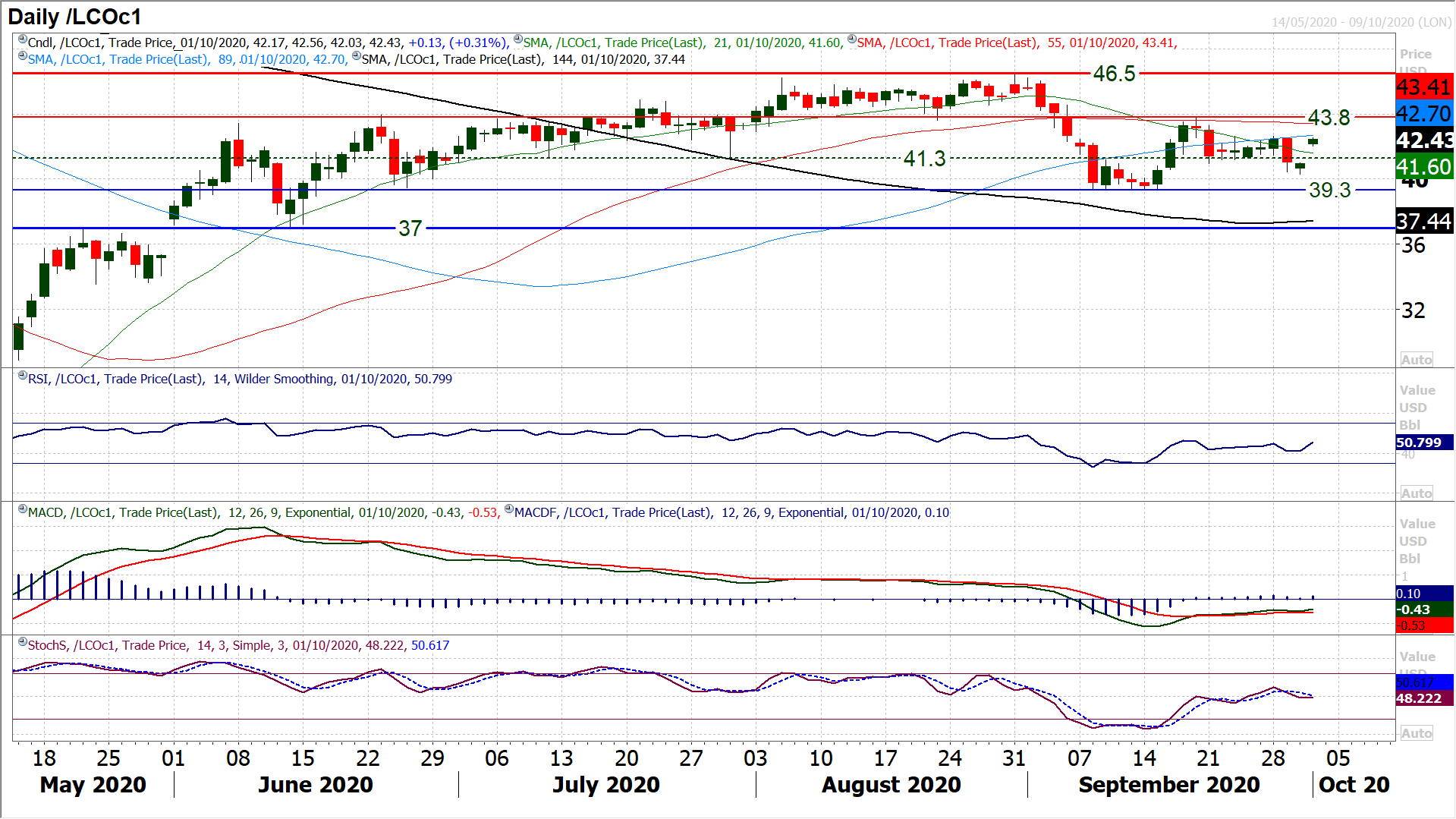
Task: Click the 31 date tick on the time axis
Action: (x=1014, y=758)
